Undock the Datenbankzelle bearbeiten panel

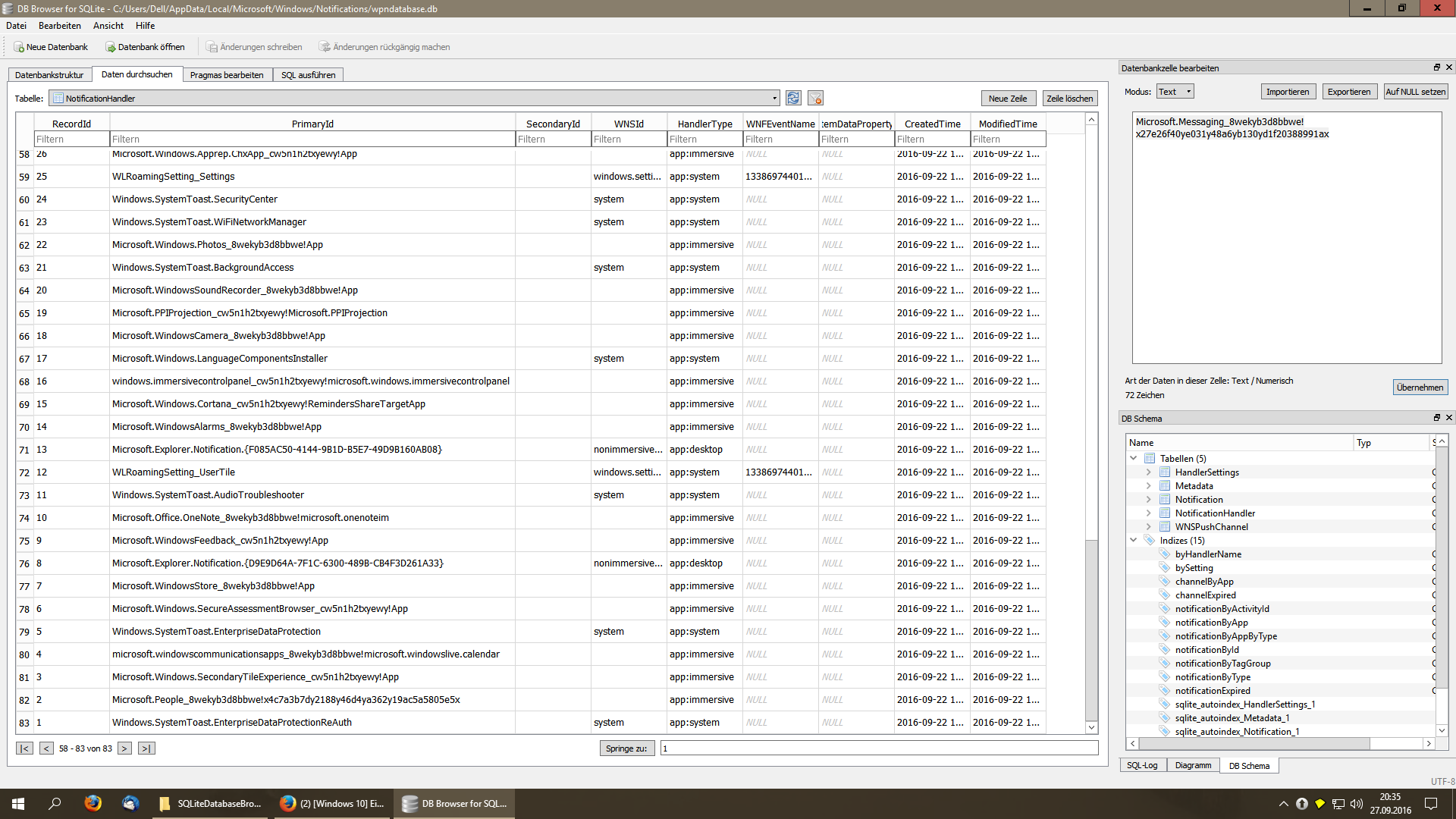click(1436, 67)
